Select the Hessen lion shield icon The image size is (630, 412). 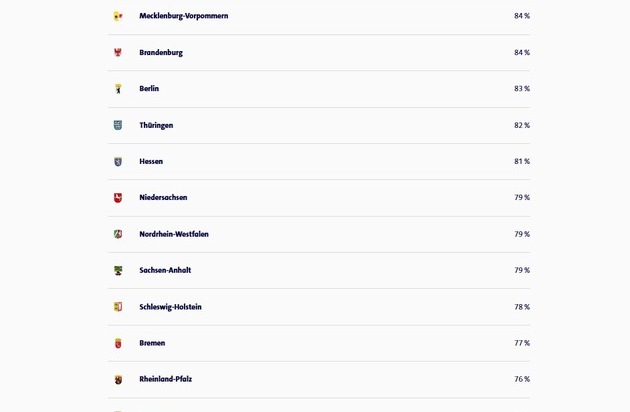point(118,162)
